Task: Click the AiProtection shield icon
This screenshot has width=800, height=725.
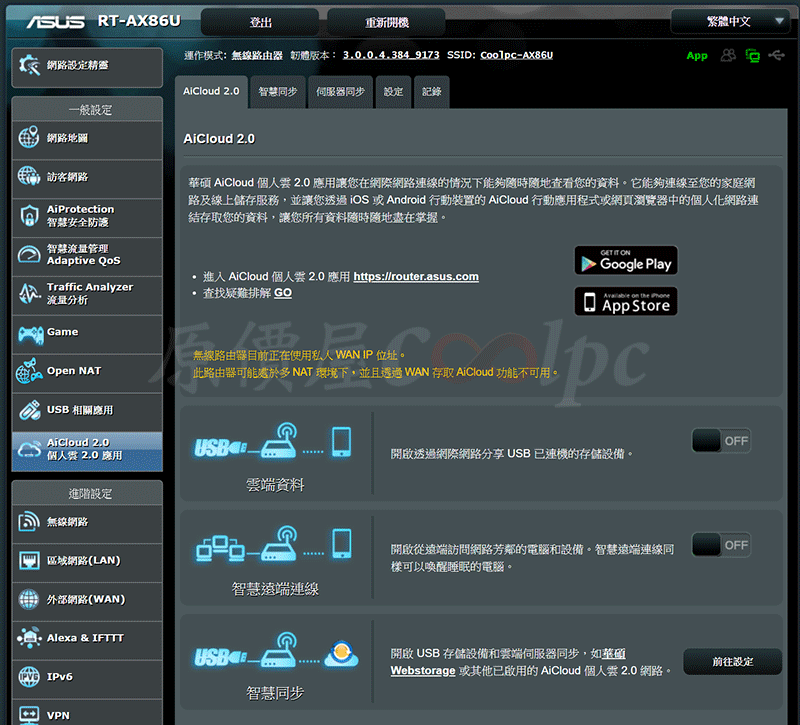Action: [x=29, y=216]
